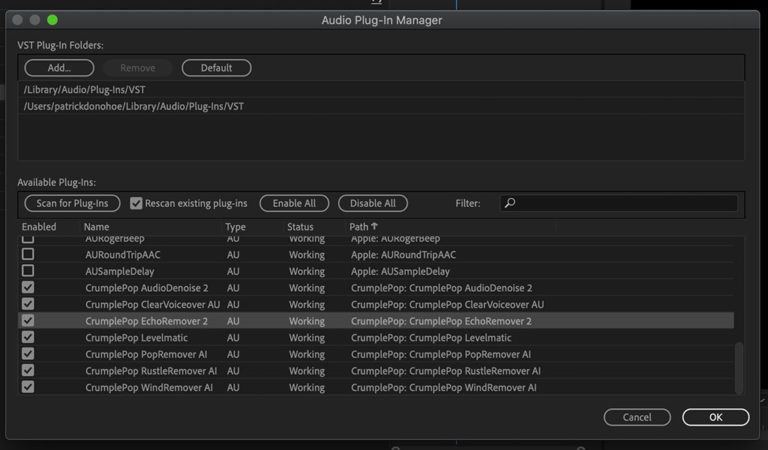Screen dimensions: 768x450
Task: Select CrumplePop Levelmatic name
Action: (x=136, y=338)
